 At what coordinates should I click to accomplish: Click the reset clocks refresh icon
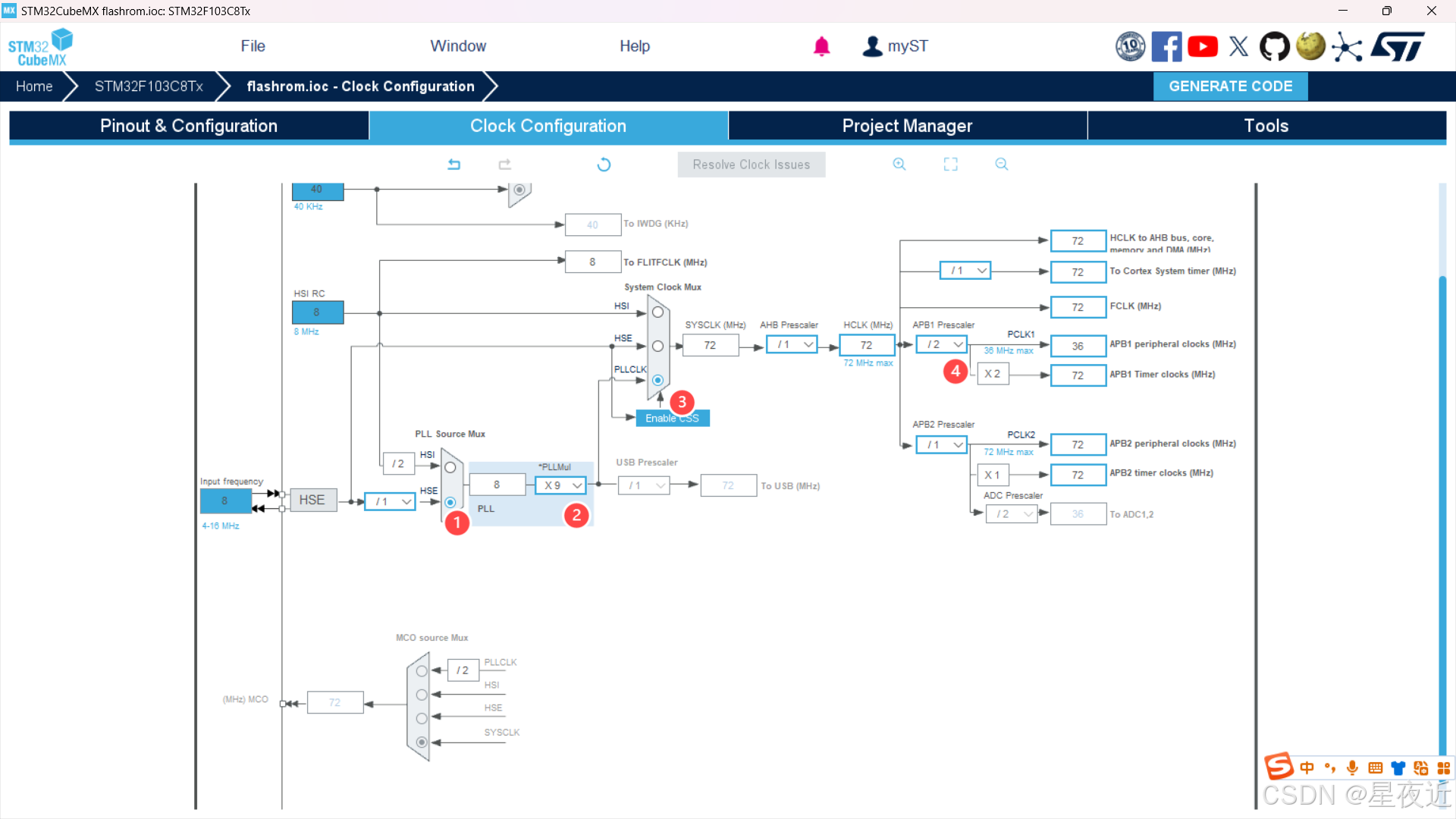pyautogui.click(x=604, y=165)
